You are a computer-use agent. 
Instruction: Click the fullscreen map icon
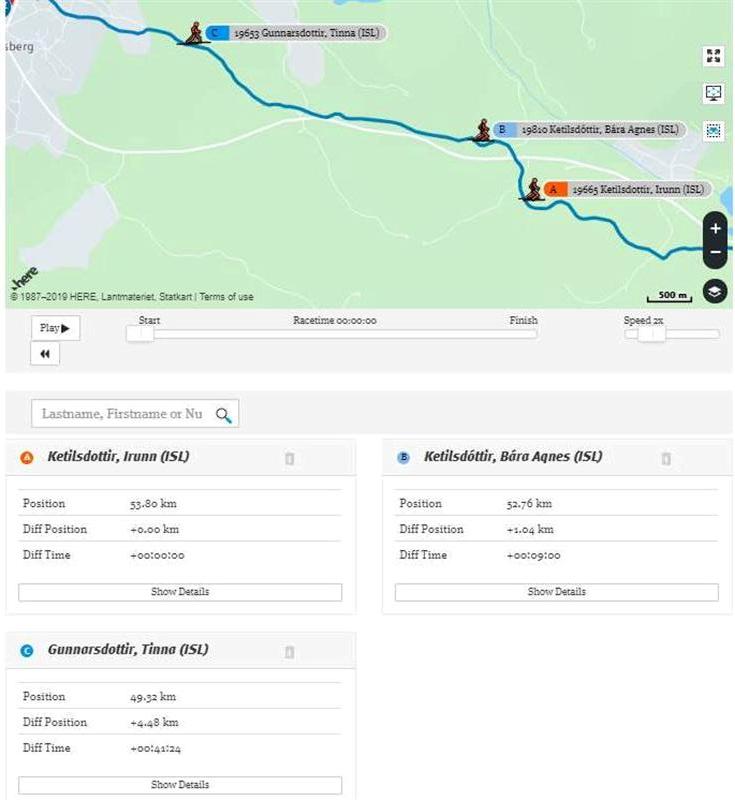click(x=713, y=56)
